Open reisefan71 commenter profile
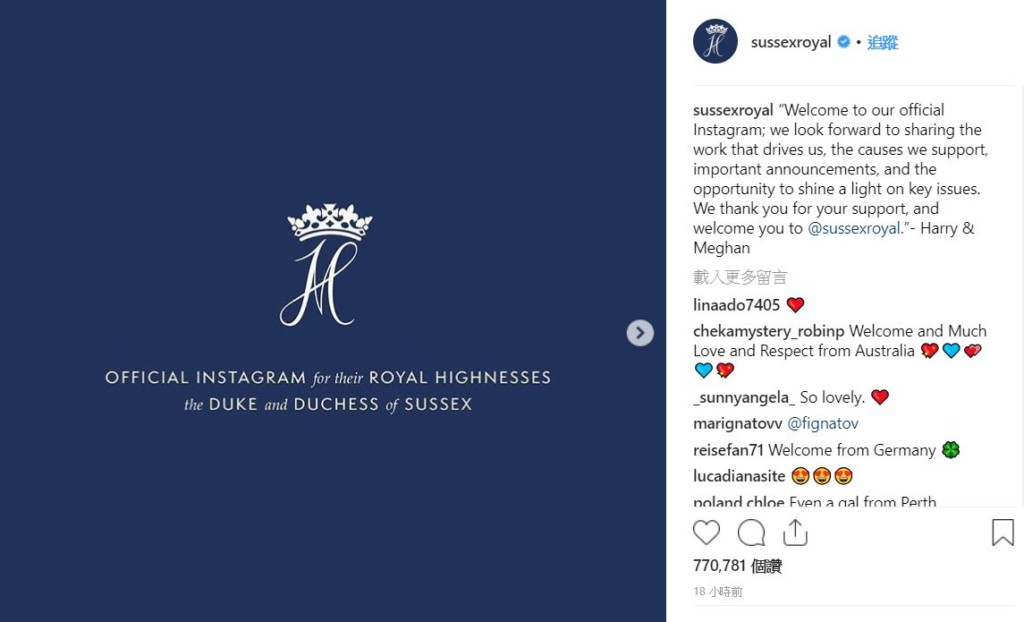The height and width of the screenshot is (622, 1024). (728, 450)
